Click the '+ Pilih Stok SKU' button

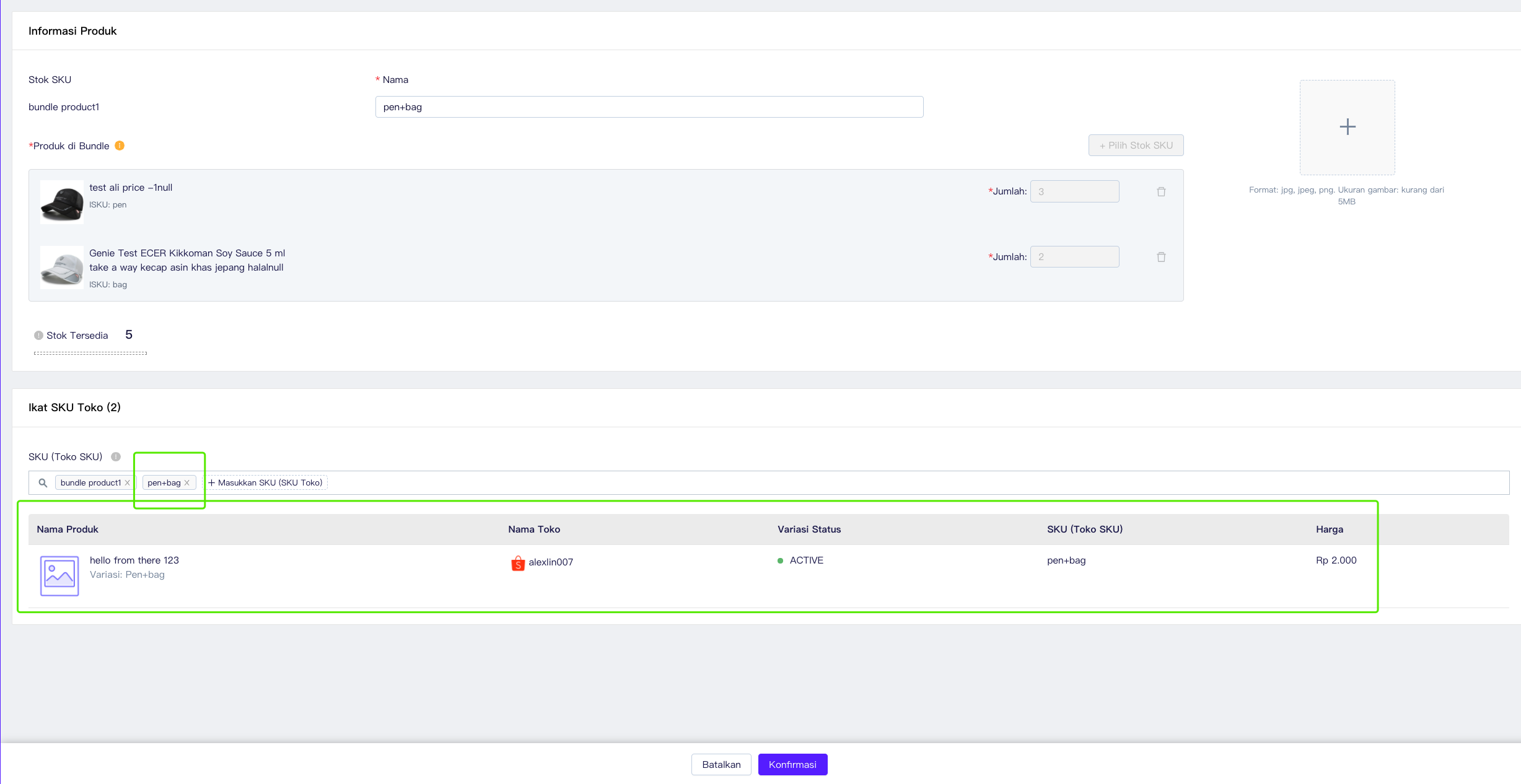pos(1136,146)
